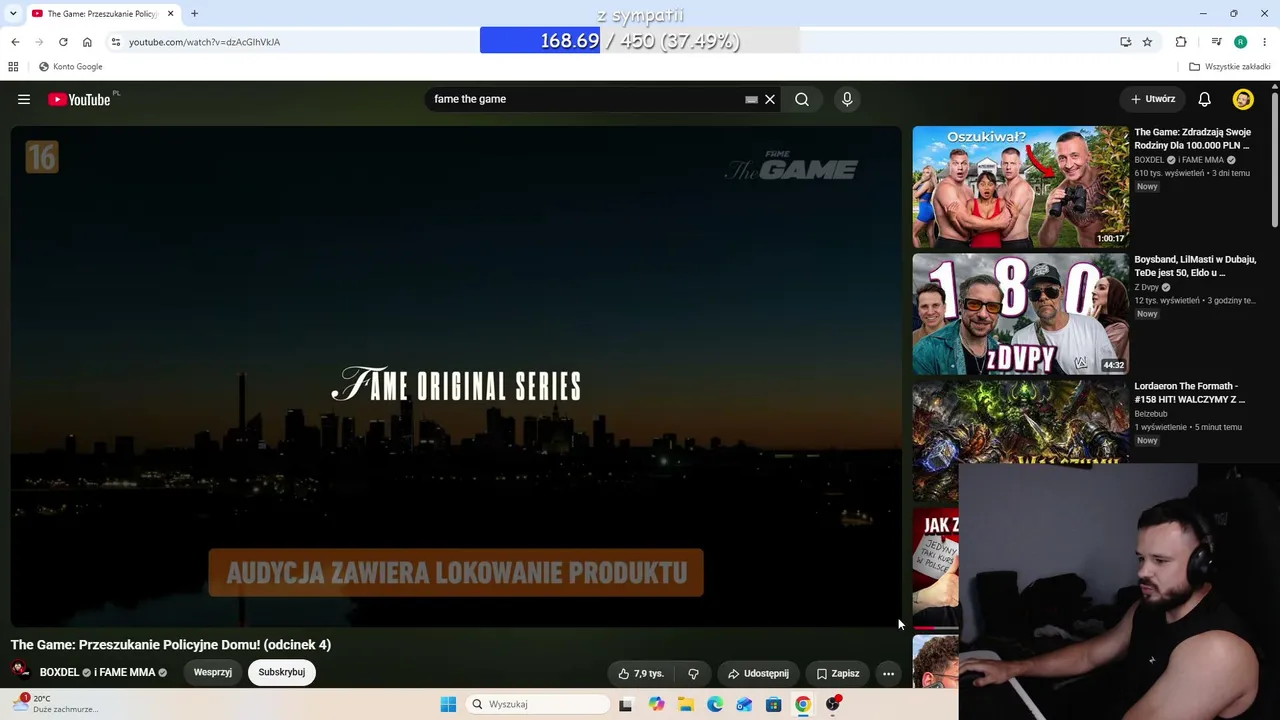Open FAME MMA channel name link
The width and height of the screenshot is (1280, 720).
coord(125,672)
